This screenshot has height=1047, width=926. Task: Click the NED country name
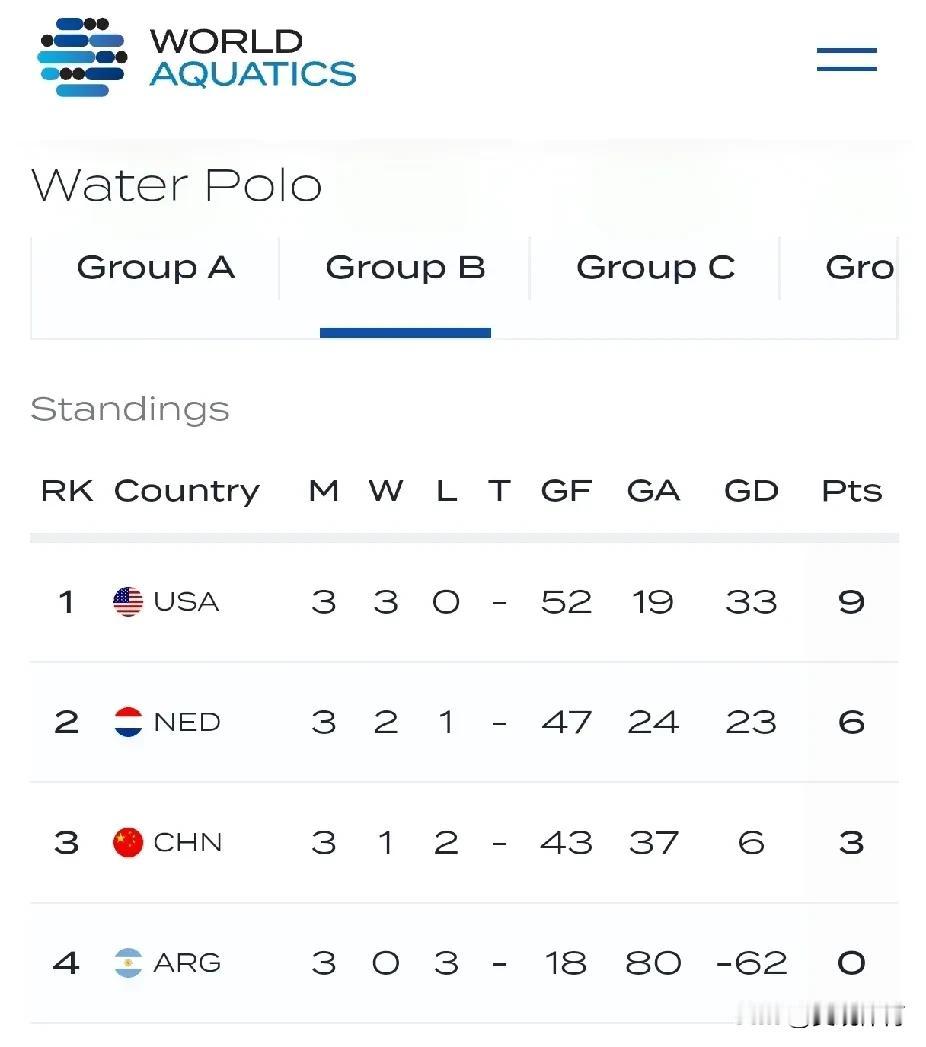(x=187, y=722)
